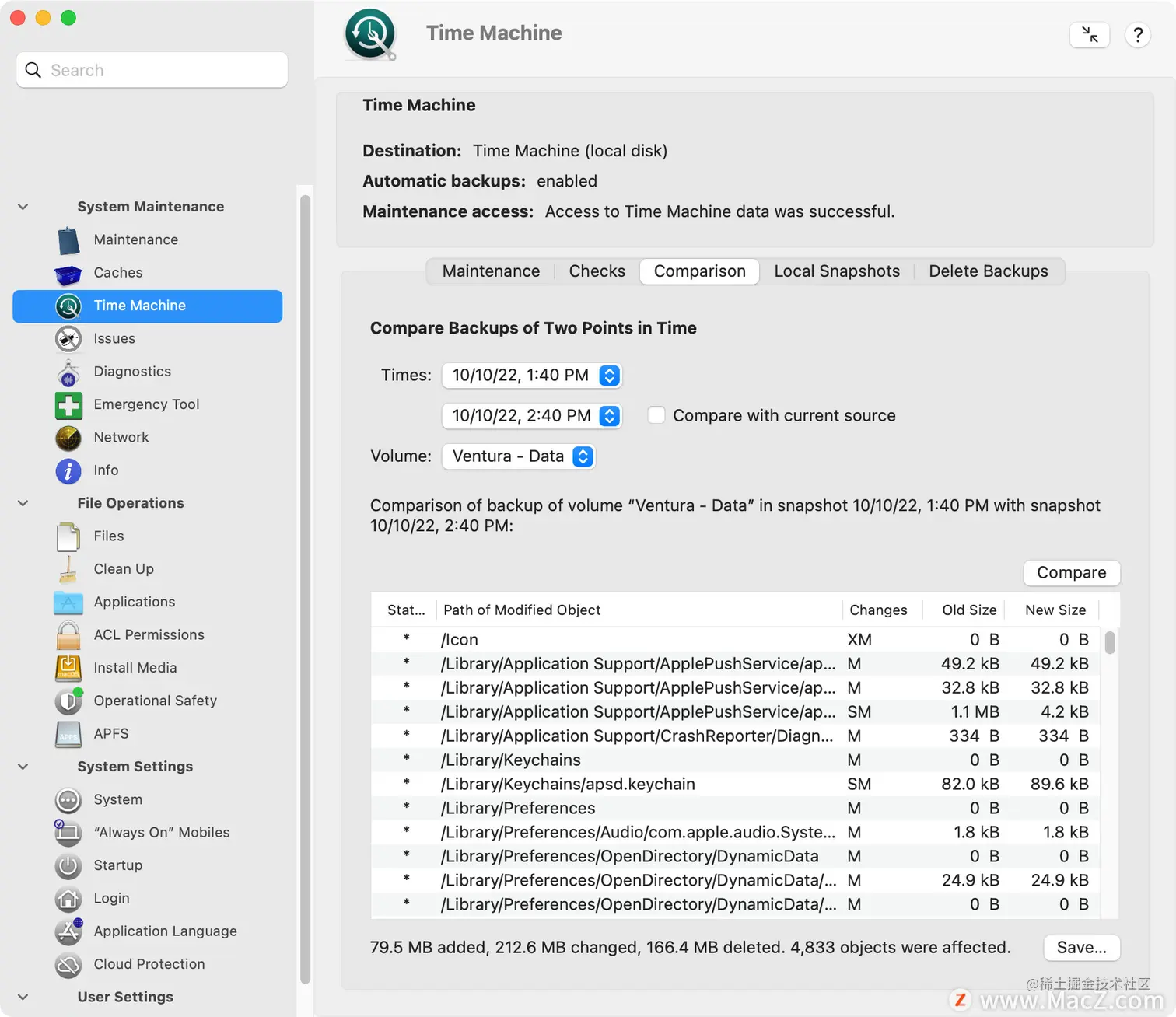This screenshot has height=1017, width=1176.
Task: Collapse the System Settings section
Action: 23,767
